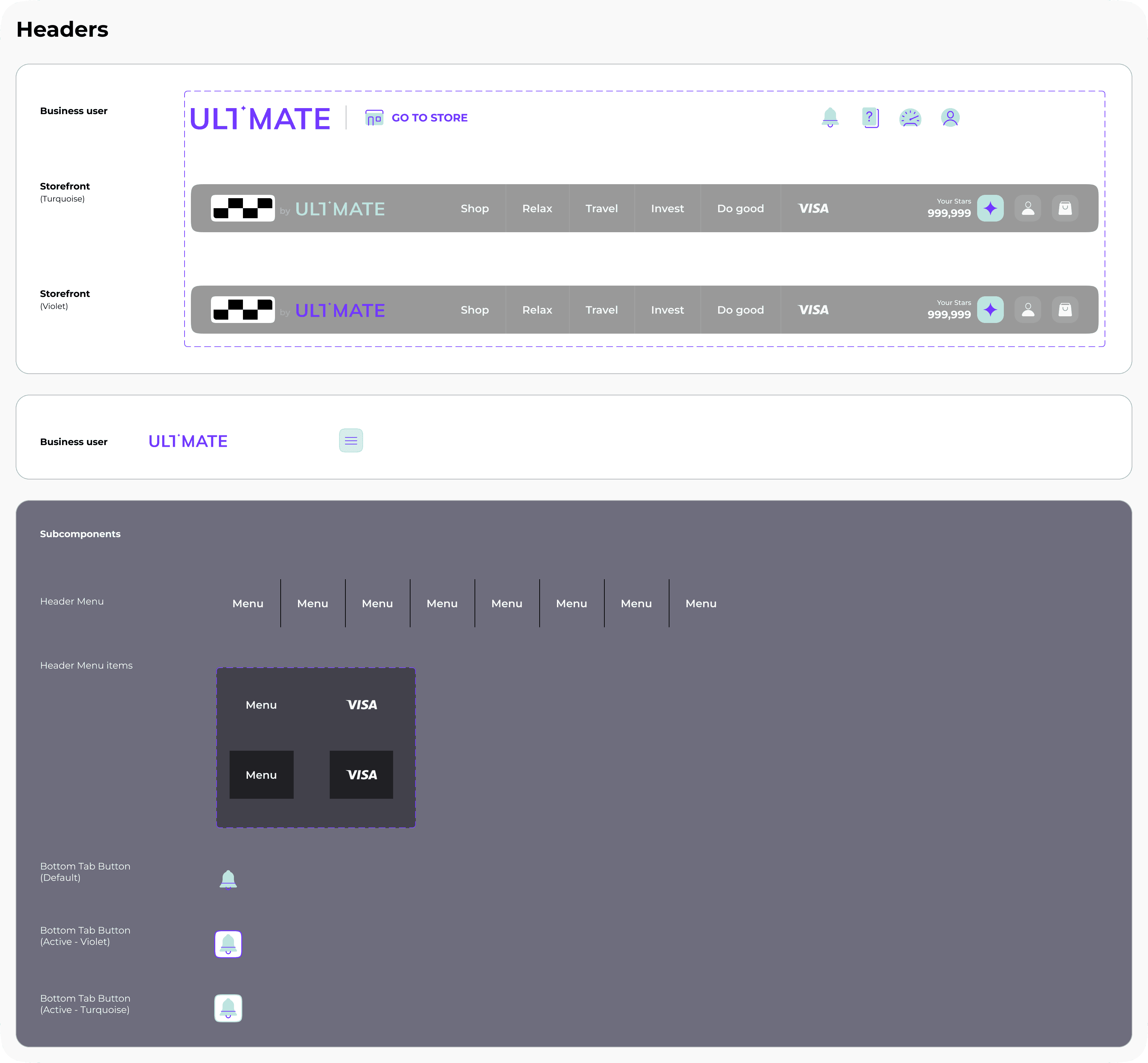The height and width of the screenshot is (1063, 1148).
Task: Click VISA in Turquoise storefront header
Action: 813,208
